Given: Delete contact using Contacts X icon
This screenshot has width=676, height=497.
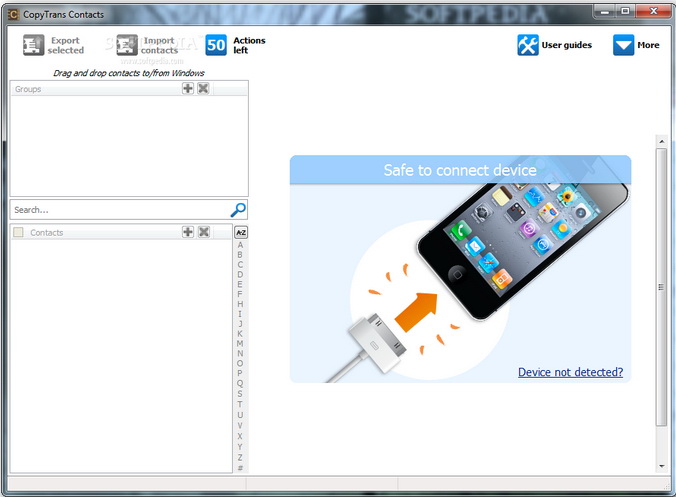Looking at the screenshot, I should (203, 232).
